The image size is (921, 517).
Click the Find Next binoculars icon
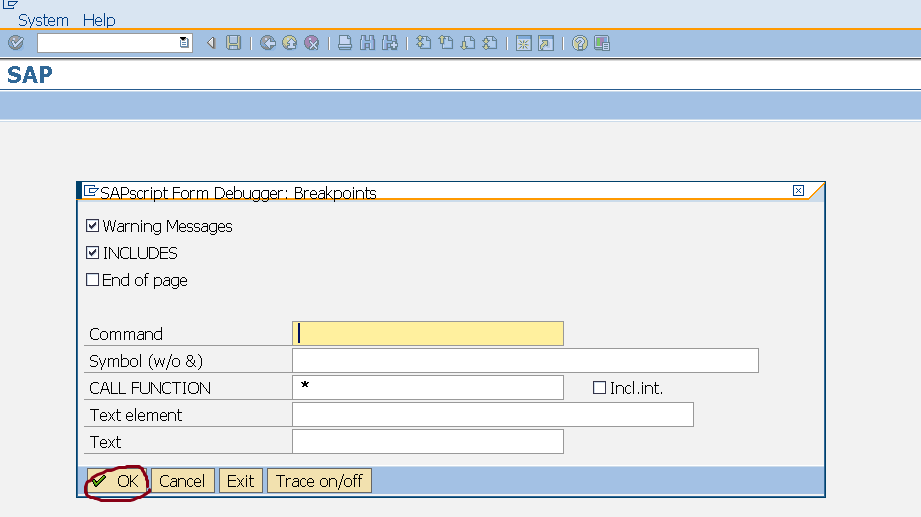(390, 43)
